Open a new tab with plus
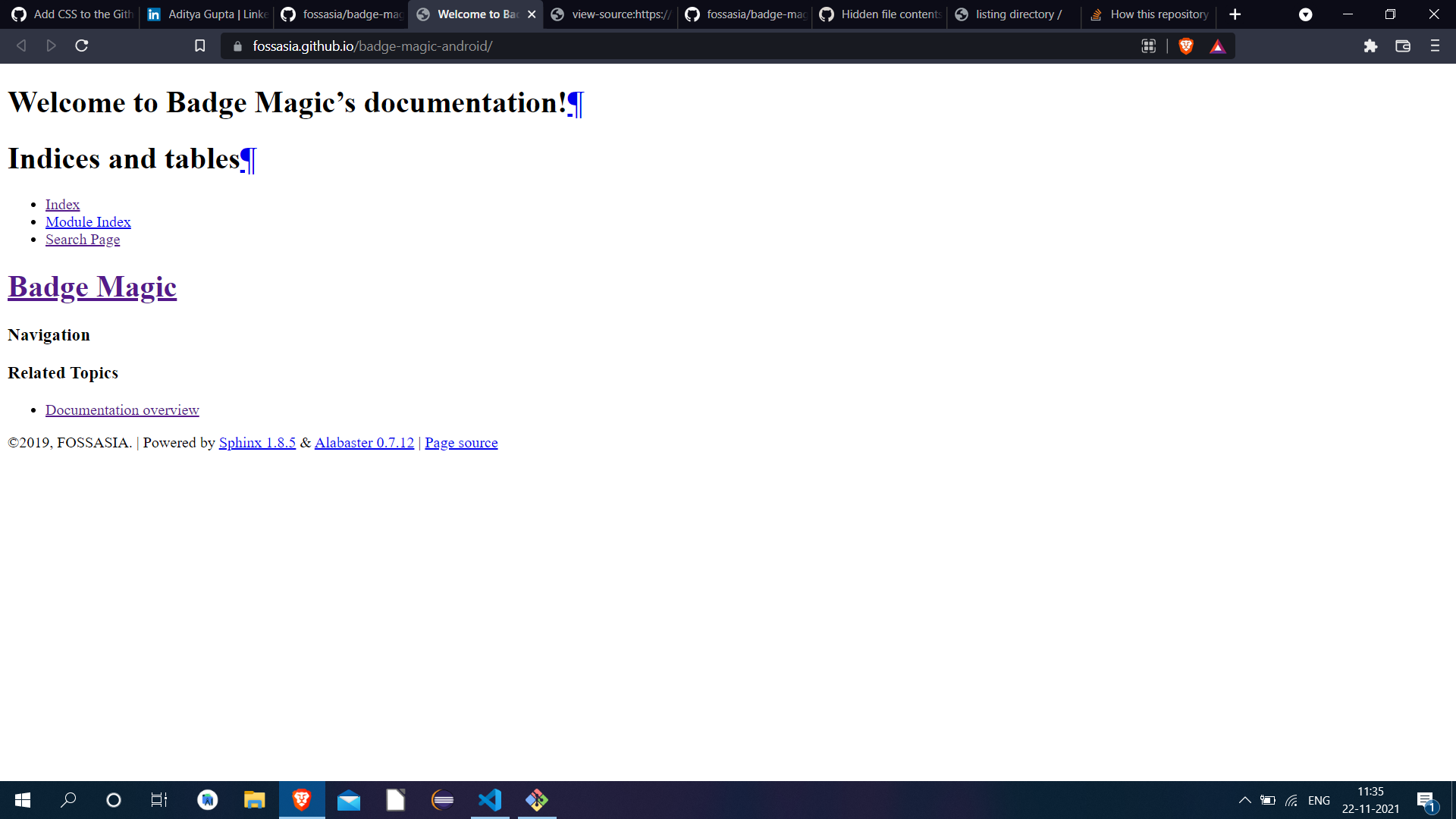This screenshot has width=1456, height=819. [x=1235, y=14]
